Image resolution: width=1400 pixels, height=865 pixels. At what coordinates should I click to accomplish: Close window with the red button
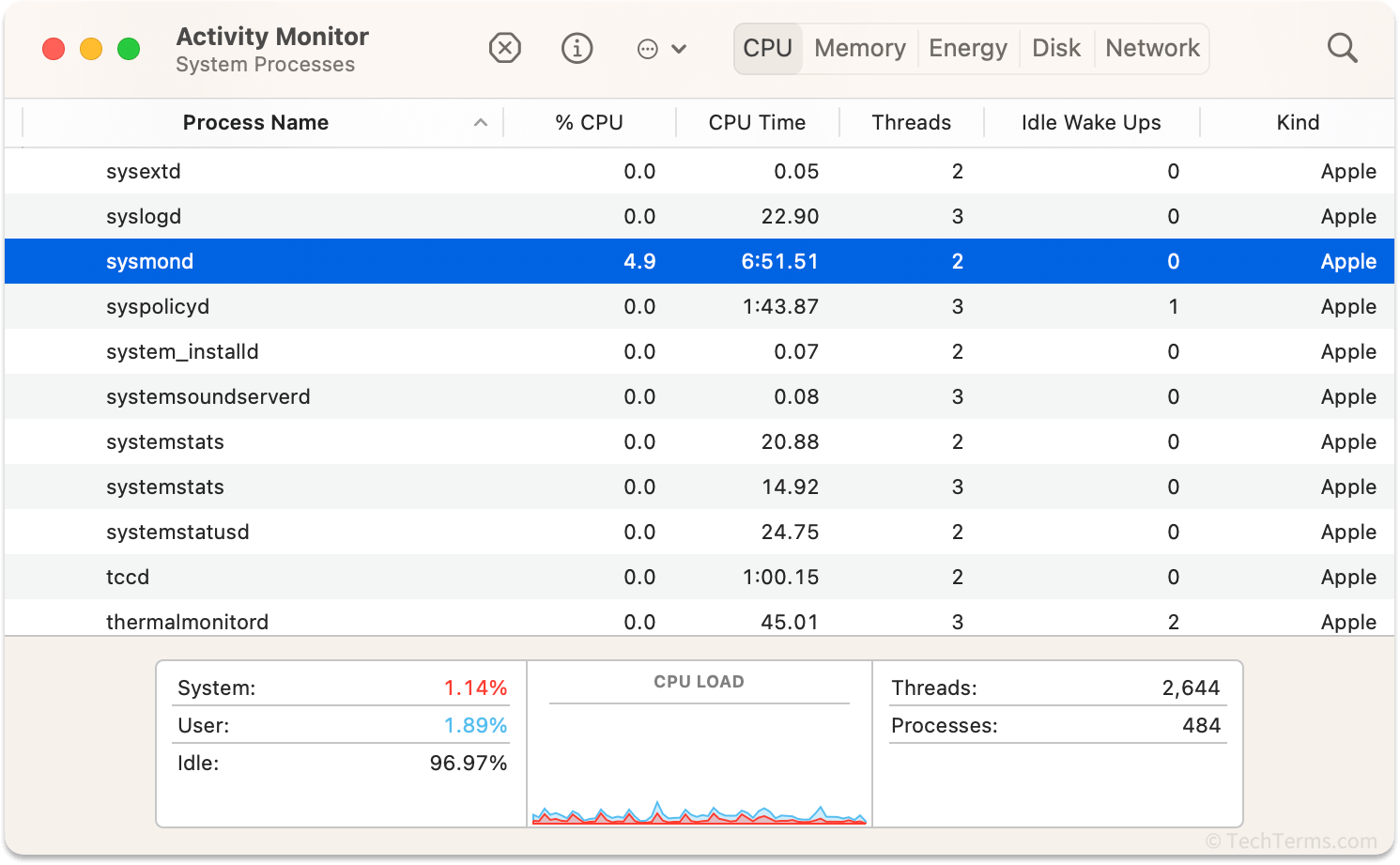coord(54,49)
